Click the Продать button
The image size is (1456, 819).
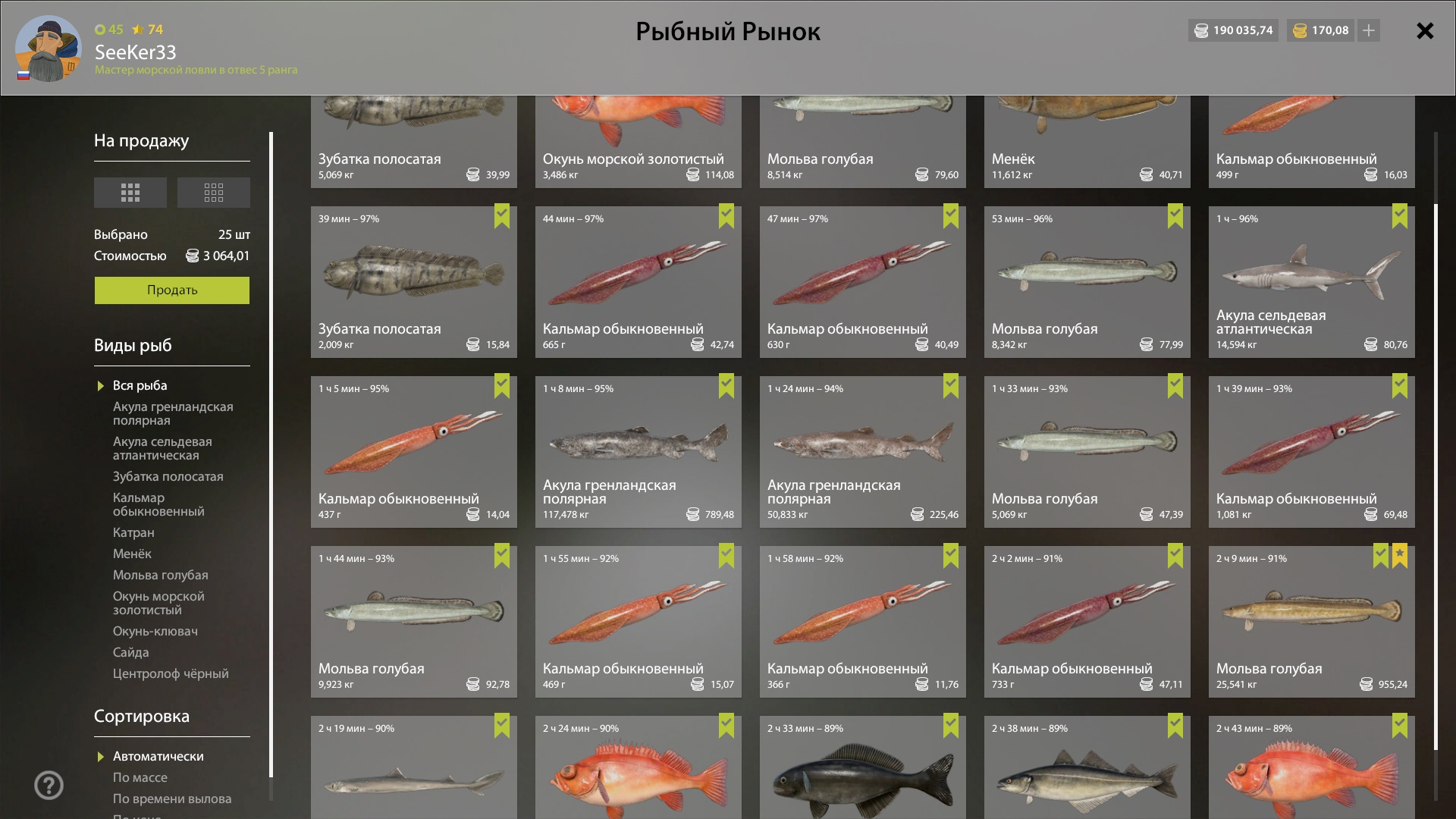[172, 290]
